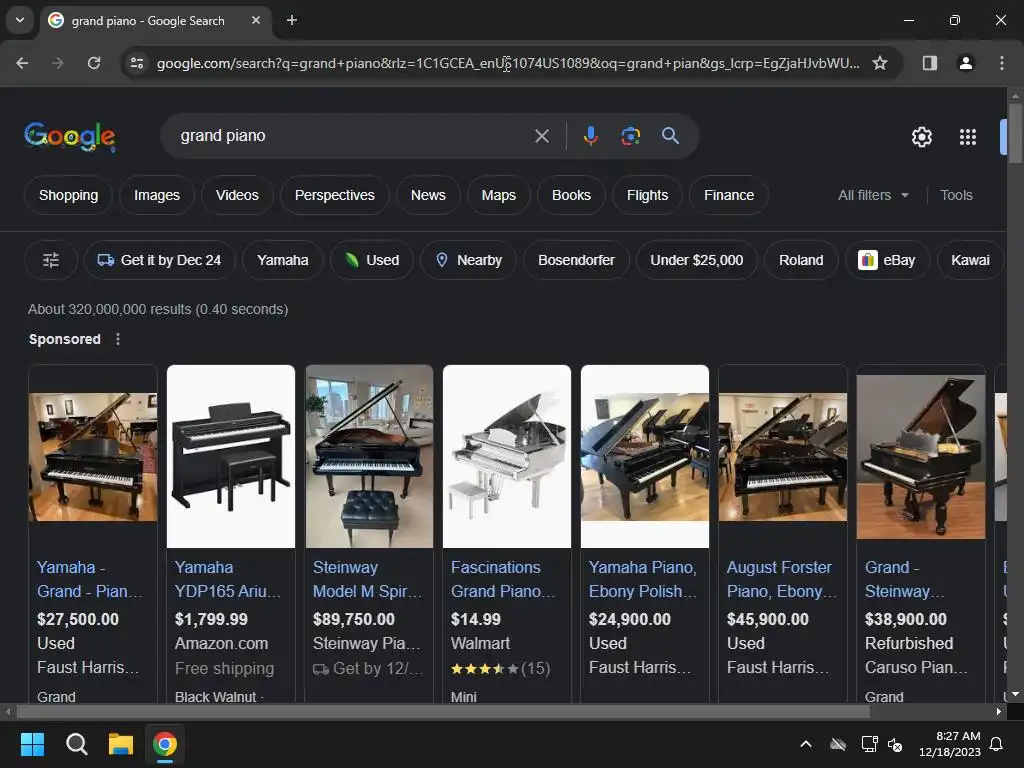The height and width of the screenshot is (768, 1024).
Task: Open Chrome three-dot menu
Action: point(1002,63)
